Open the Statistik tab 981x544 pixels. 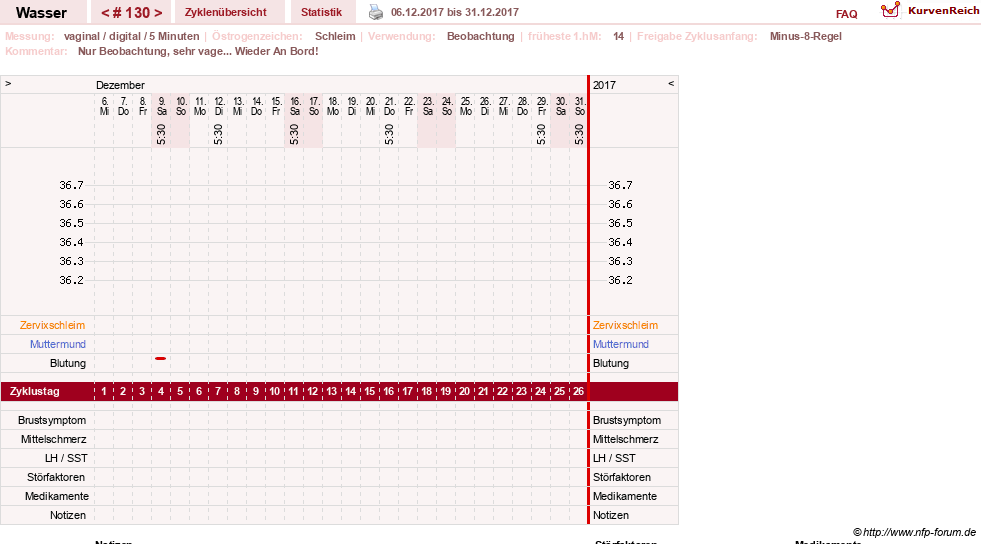point(321,12)
